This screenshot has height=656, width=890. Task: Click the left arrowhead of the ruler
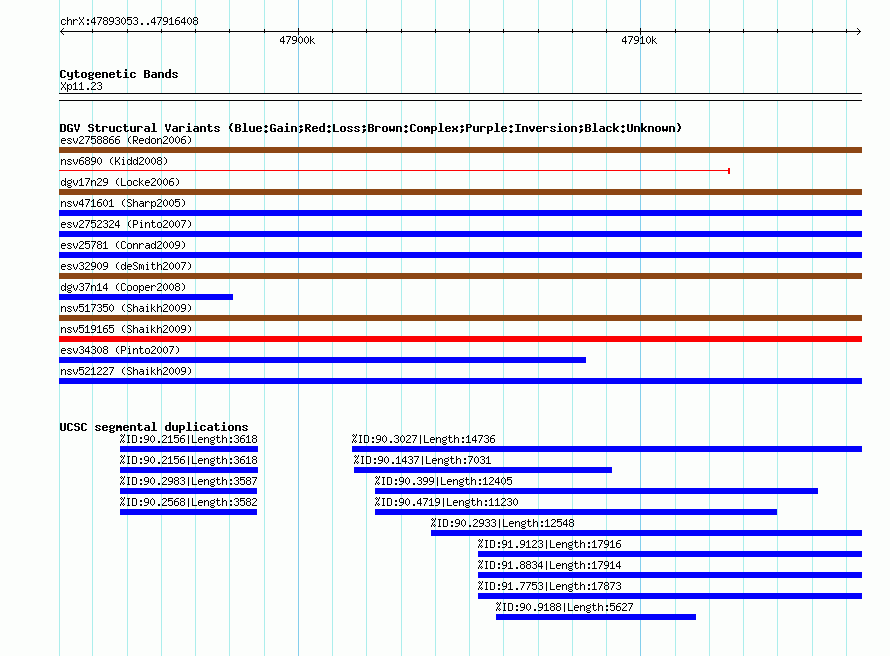pos(62,31)
